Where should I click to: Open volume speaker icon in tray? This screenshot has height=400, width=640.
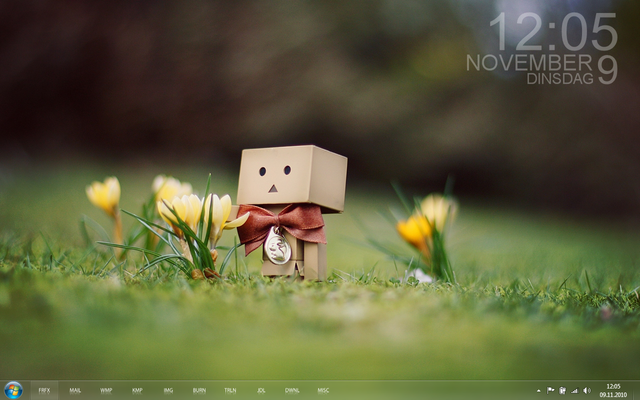587,391
